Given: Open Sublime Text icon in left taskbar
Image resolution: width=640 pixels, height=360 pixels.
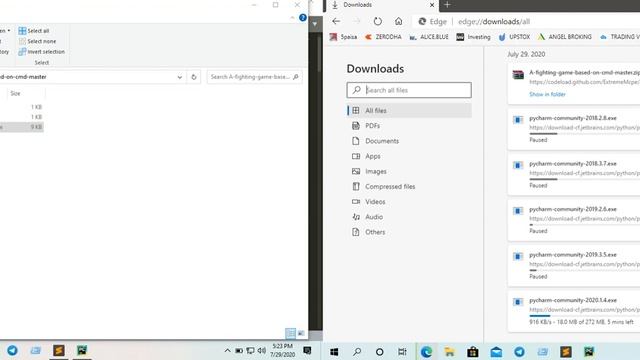Looking at the screenshot, I should pyautogui.click(x=59, y=350).
